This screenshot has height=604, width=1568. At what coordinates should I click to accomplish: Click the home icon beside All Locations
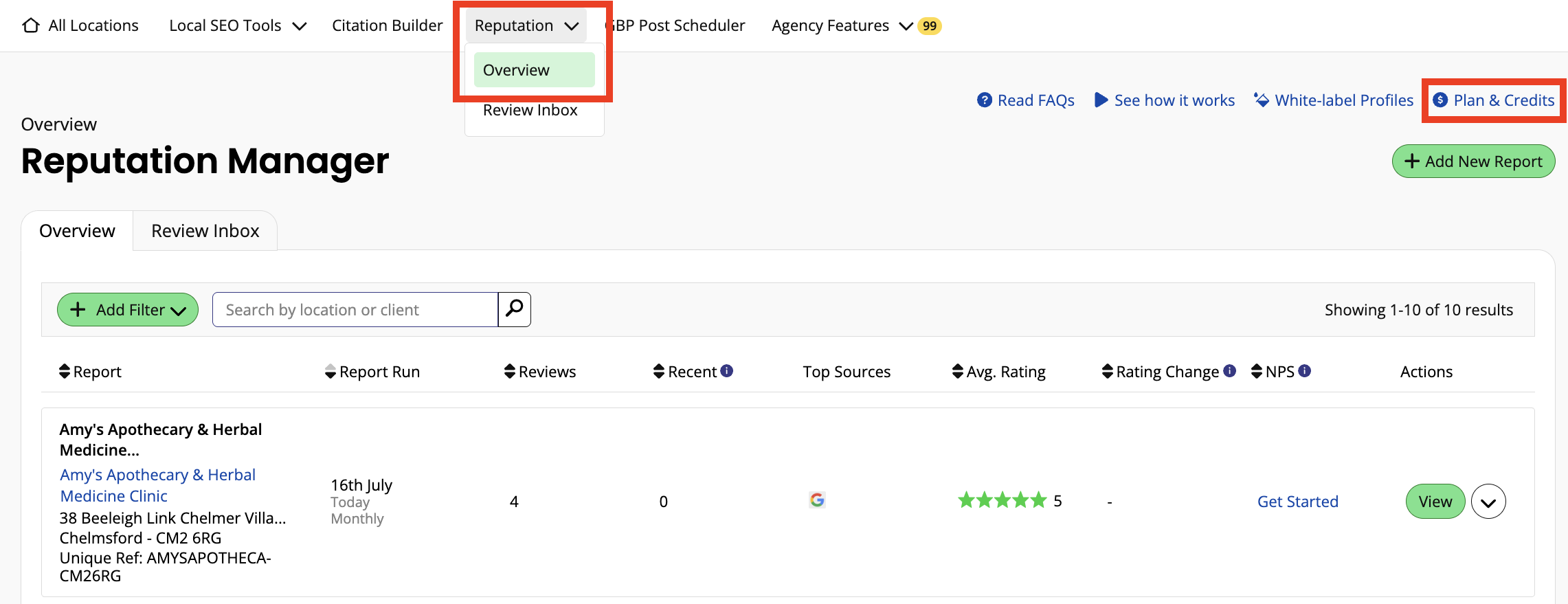pos(31,25)
